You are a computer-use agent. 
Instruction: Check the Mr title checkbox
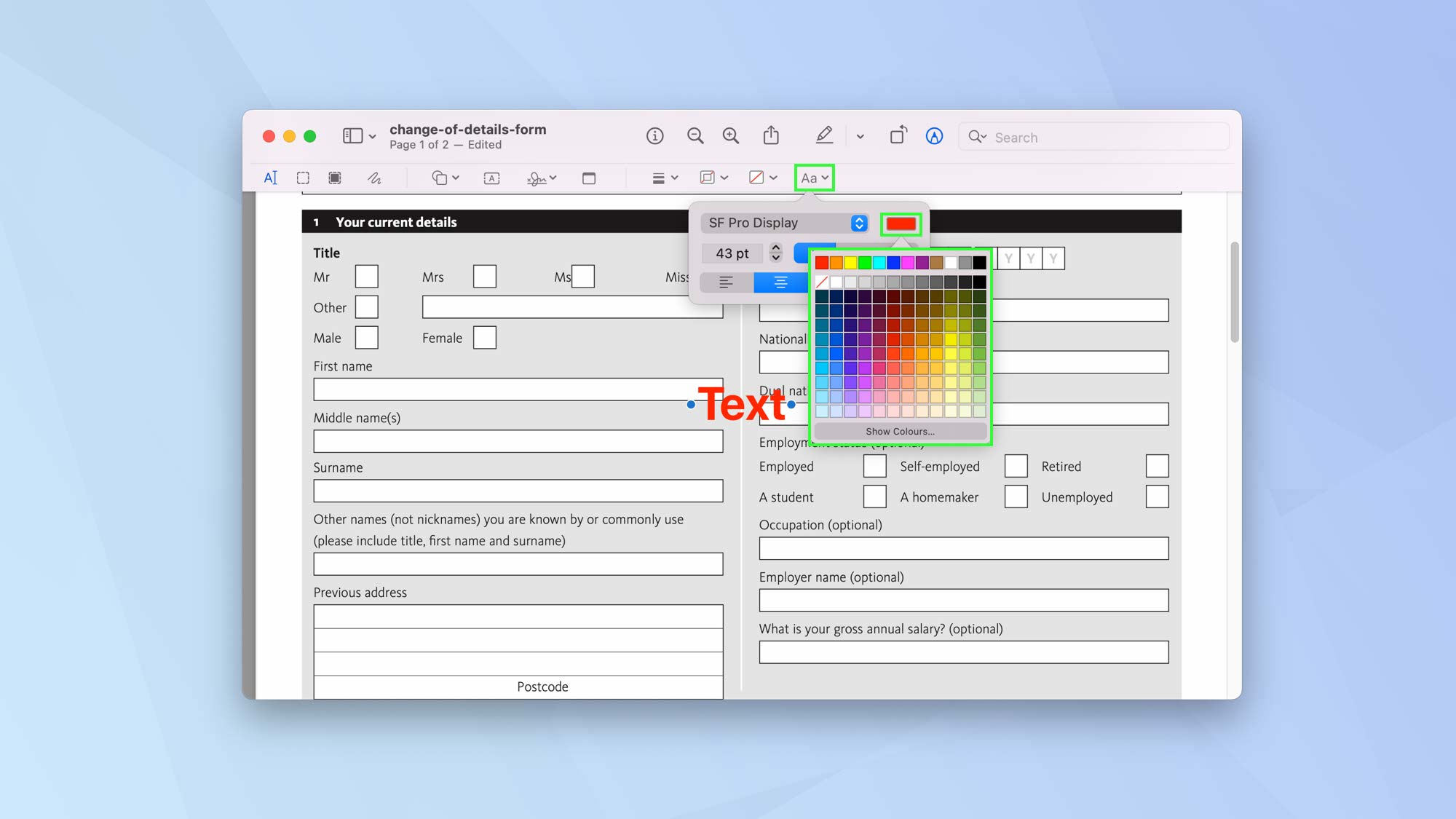(x=366, y=276)
